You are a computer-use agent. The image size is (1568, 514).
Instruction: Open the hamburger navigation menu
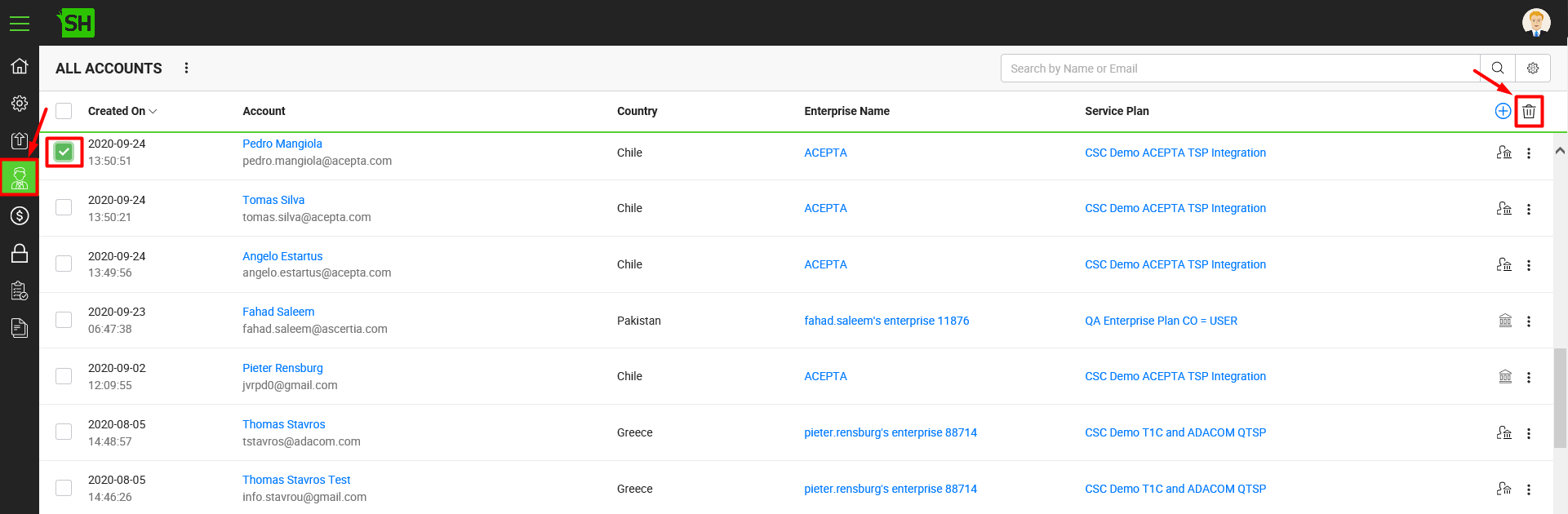[20, 24]
